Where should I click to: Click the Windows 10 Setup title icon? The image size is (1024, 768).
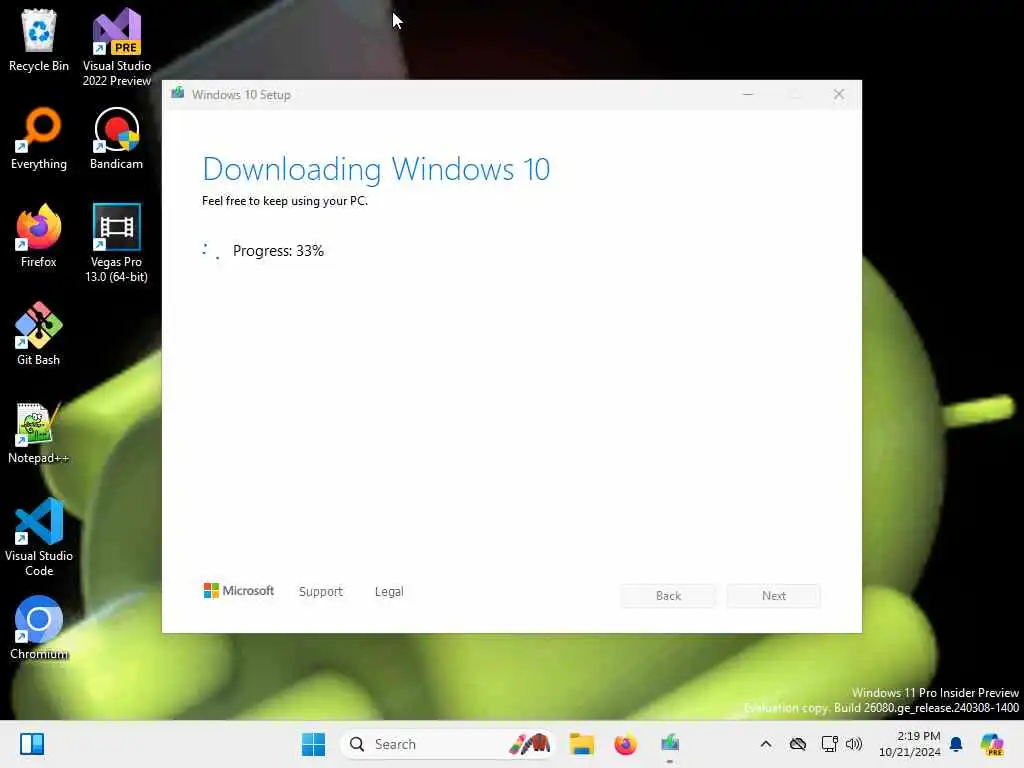tap(178, 94)
